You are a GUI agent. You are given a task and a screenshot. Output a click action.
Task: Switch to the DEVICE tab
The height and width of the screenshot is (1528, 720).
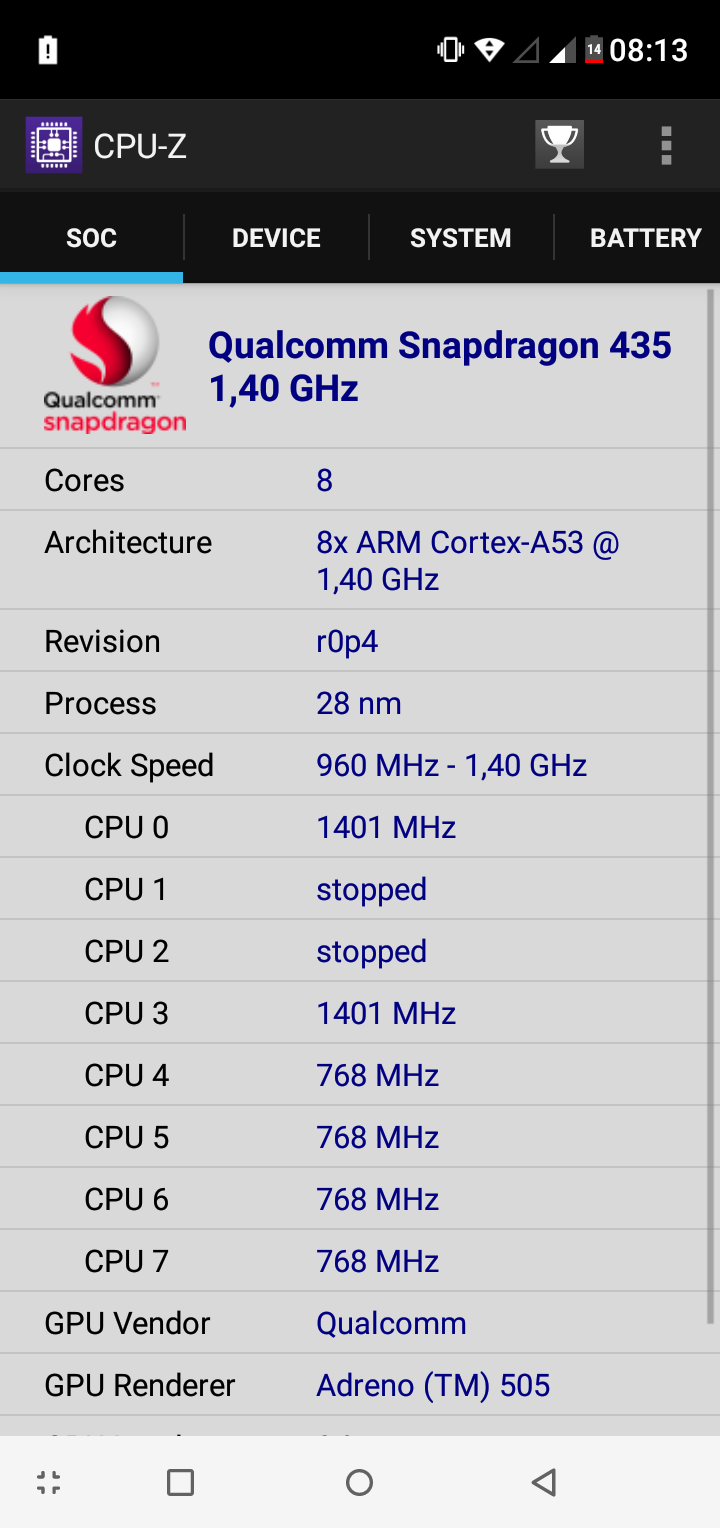pyautogui.click(x=276, y=238)
